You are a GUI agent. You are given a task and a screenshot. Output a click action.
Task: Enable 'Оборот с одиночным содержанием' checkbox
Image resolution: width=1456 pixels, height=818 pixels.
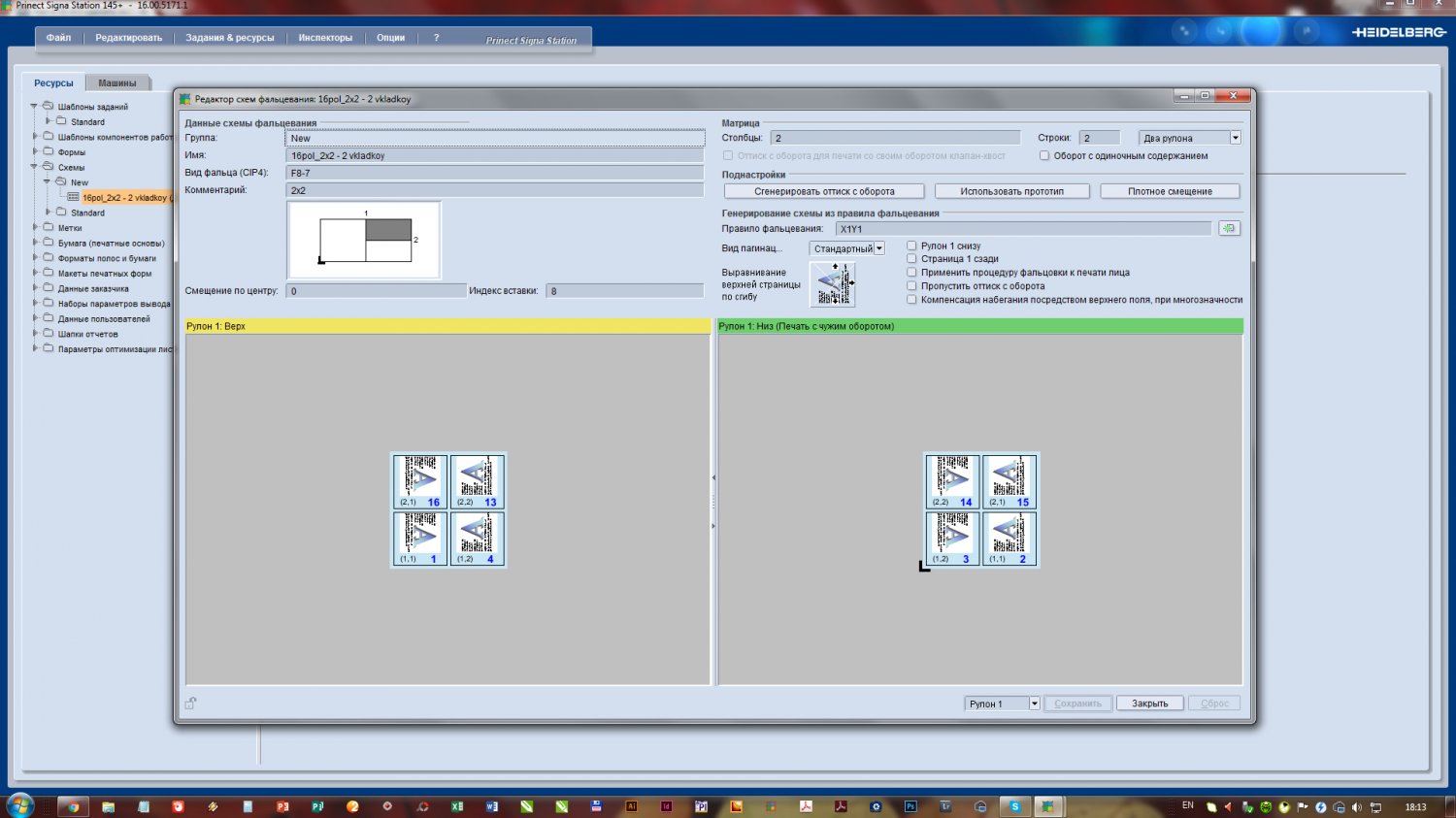click(x=1044, y=155)
